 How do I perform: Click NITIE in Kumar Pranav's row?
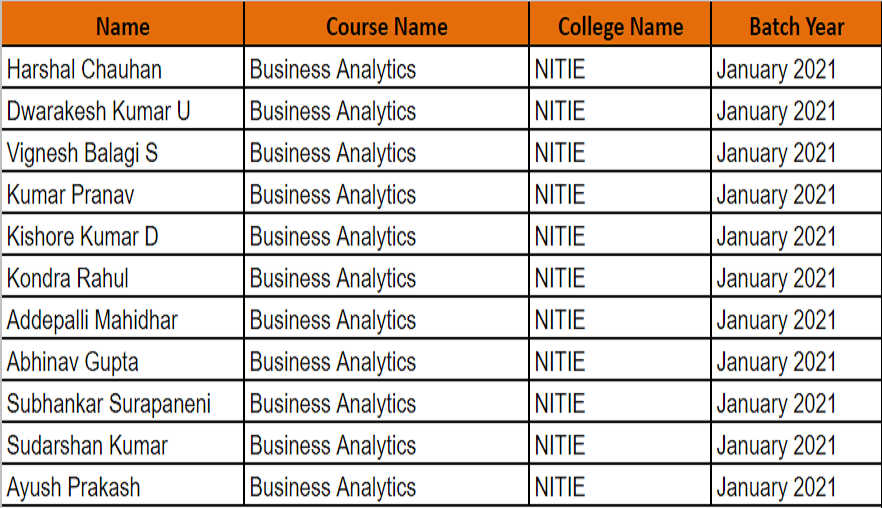tap(560, 195)
